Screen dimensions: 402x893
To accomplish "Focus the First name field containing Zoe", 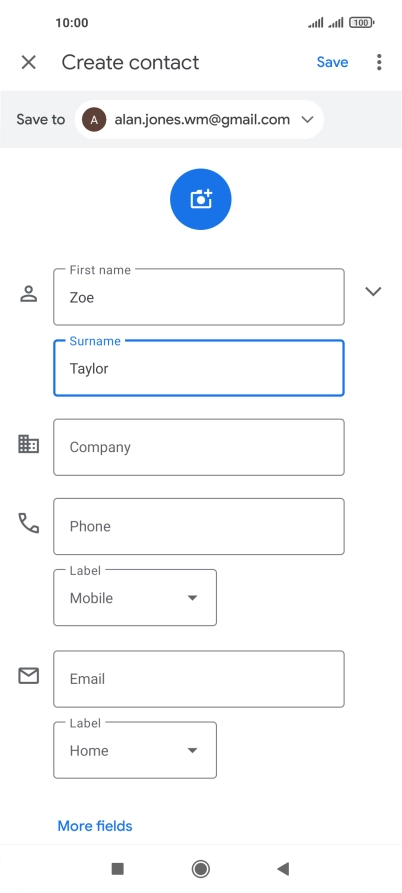I will (199, 297).
